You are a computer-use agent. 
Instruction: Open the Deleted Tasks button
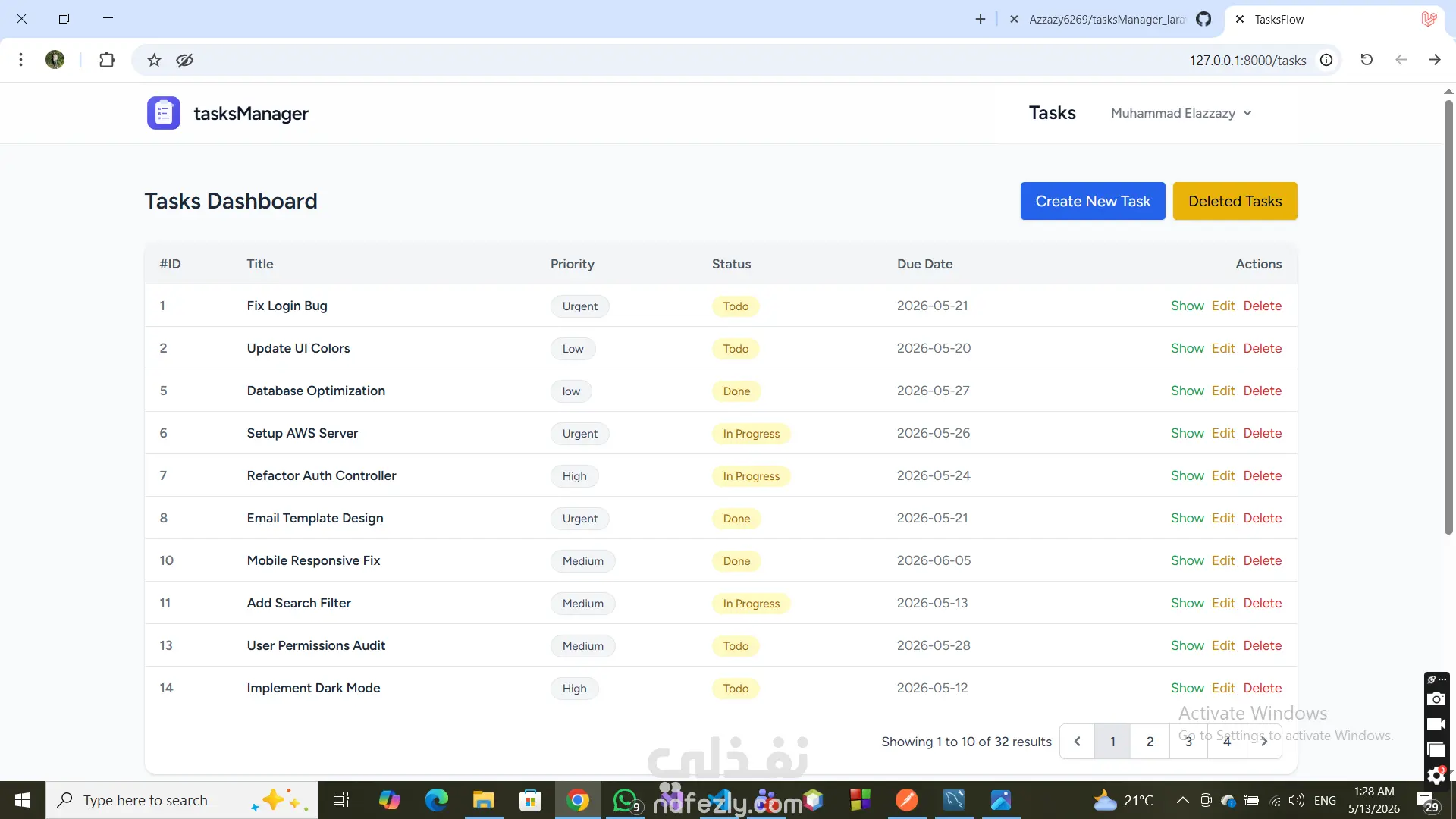pos(1235,201)
